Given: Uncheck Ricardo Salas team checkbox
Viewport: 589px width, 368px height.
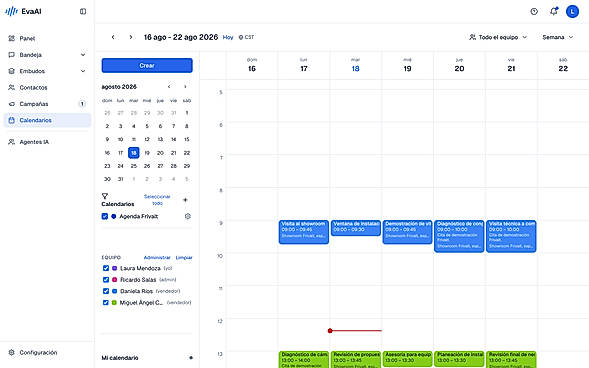Looking at the screenshot, I should [x=106, y=280].
